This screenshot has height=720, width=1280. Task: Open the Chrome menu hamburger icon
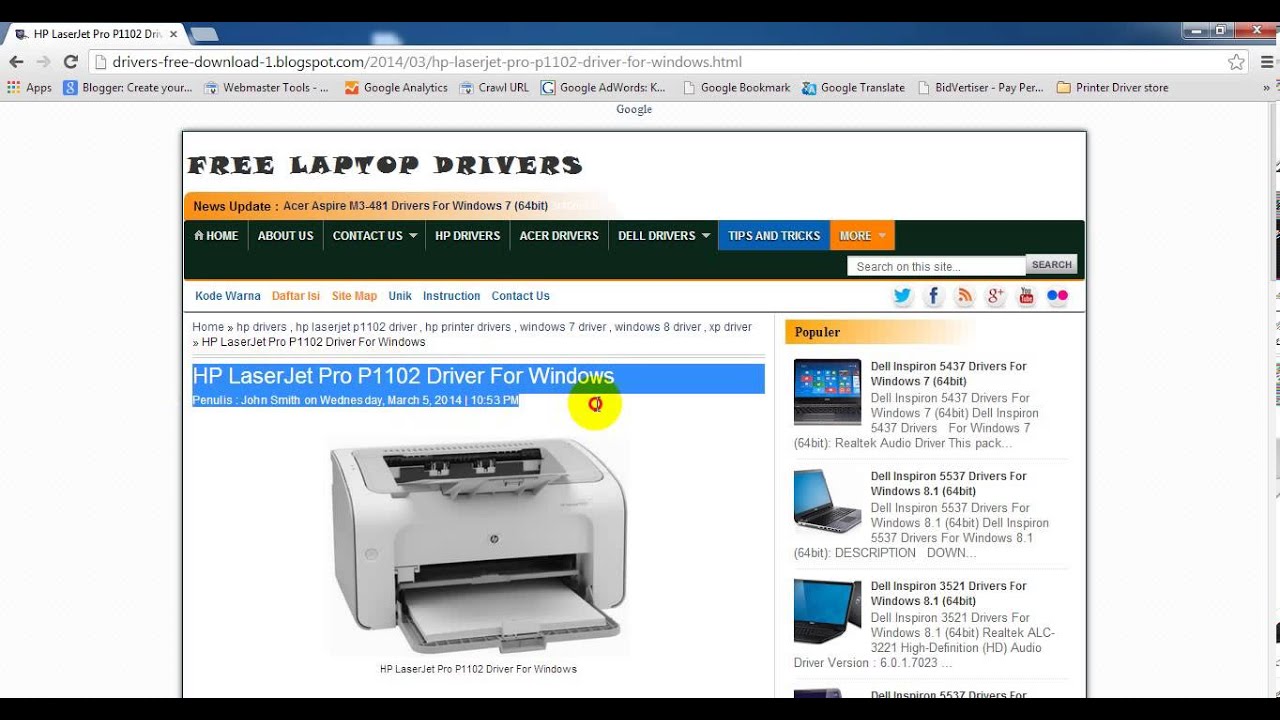1267,62
